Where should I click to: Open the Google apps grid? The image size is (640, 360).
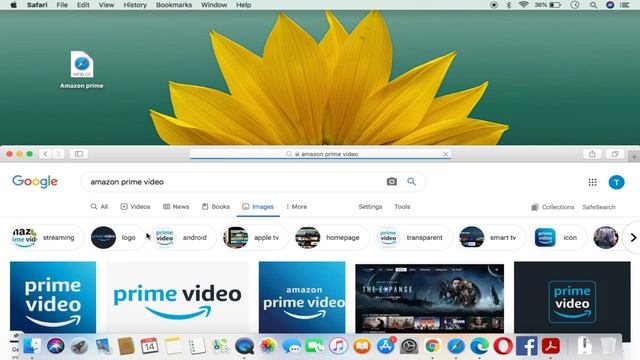(x=592, y=182)
